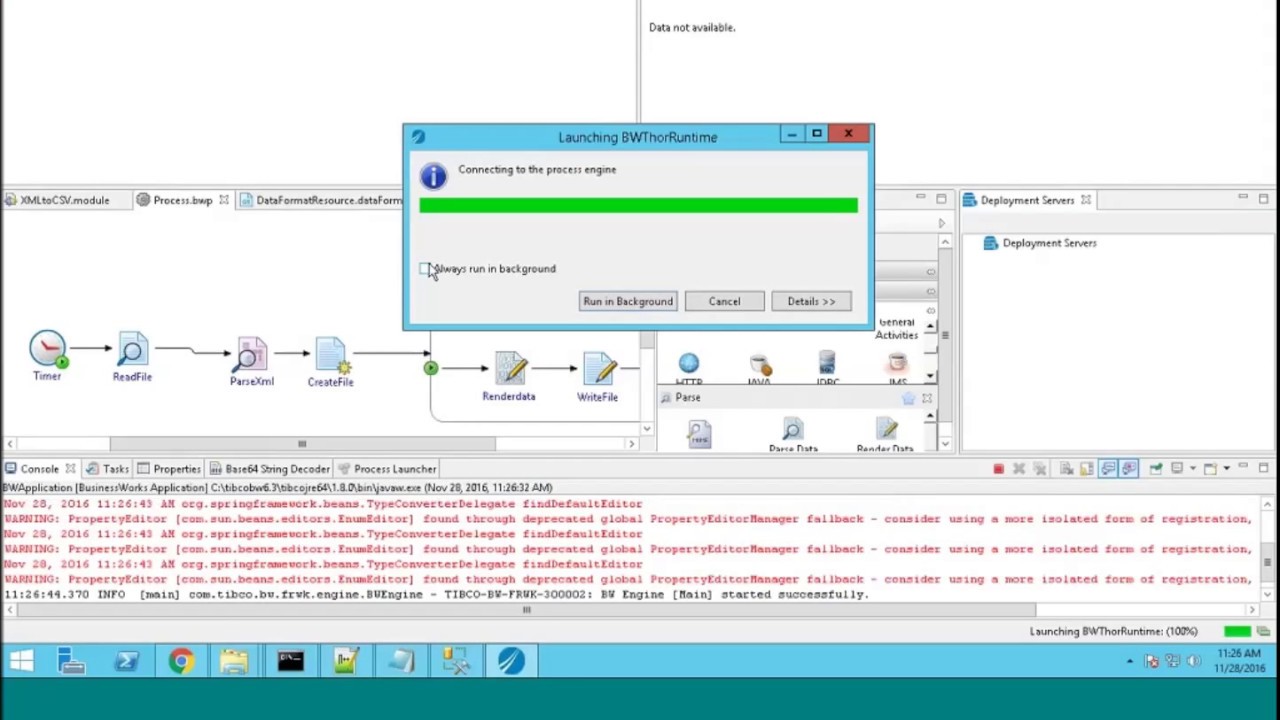The height and width of the screenshot is (720, 1280).
Task: Click the TIBCO BusinessWorks Studio taskbar icon
Action: tap(510, 661)
